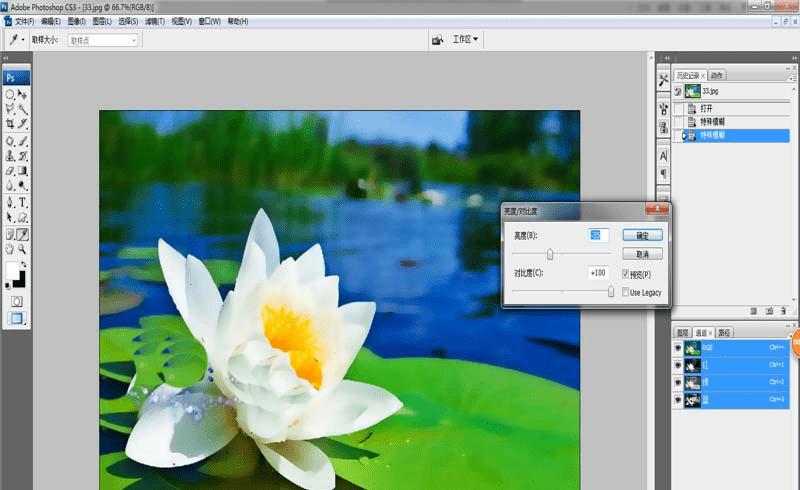This screenshot has width=800, height=490.
Task: Select the Custom Shape tool
Action: point(22,218)
